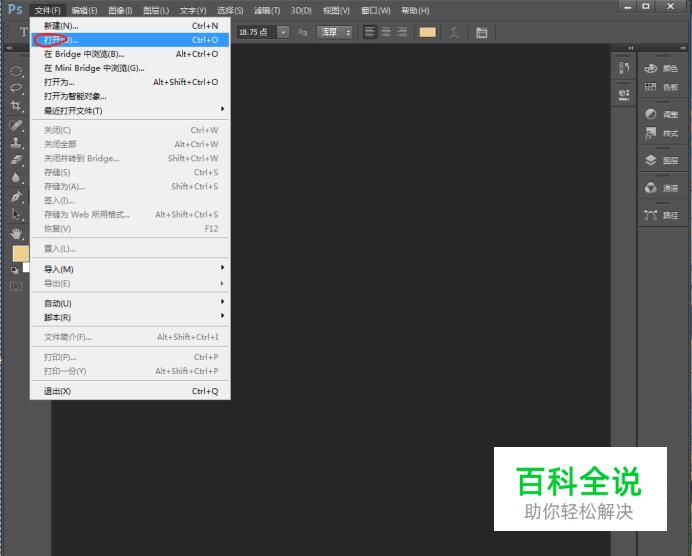This screenshot has width=692, height=556.
Task: Open the Layers panel (图层)
Action: pos(661,160)
